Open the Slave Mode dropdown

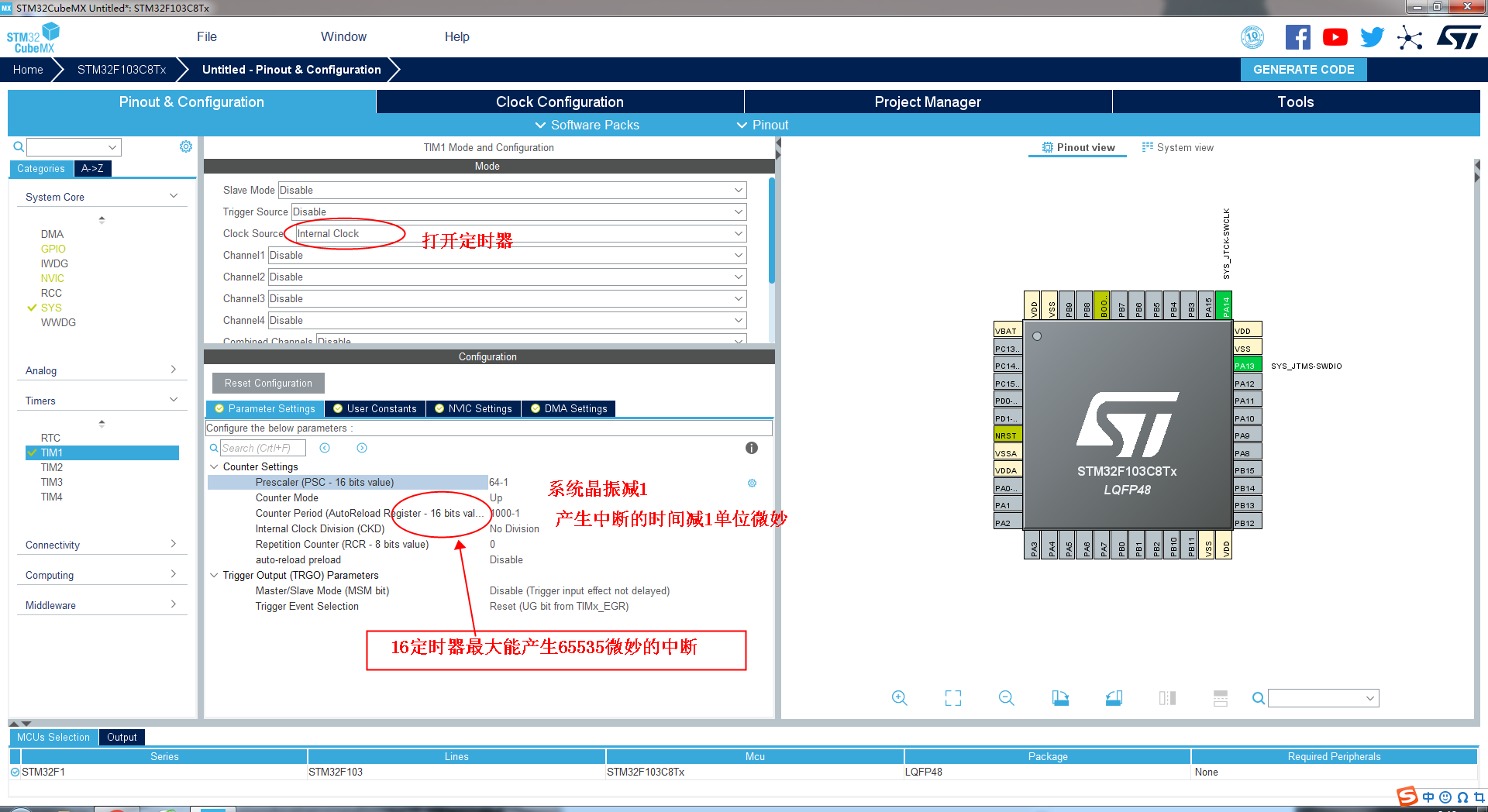[x=512, y=190]
